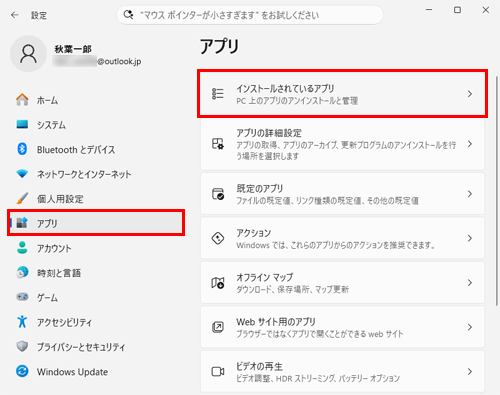Open アクセシビリティ settings
The image size is (500, 395).
(96, 322)
